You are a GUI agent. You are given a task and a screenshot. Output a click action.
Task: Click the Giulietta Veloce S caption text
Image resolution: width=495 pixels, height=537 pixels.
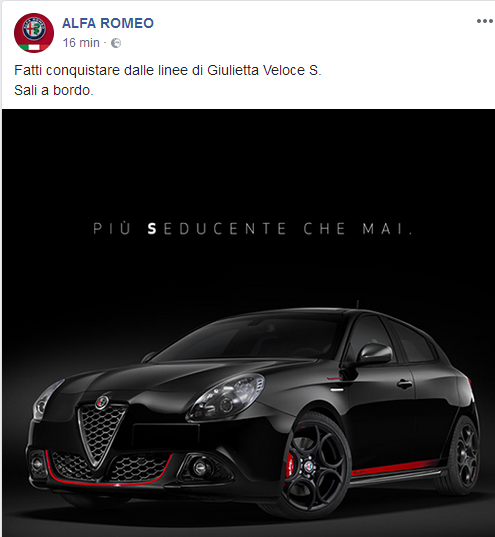coord(168,70)
